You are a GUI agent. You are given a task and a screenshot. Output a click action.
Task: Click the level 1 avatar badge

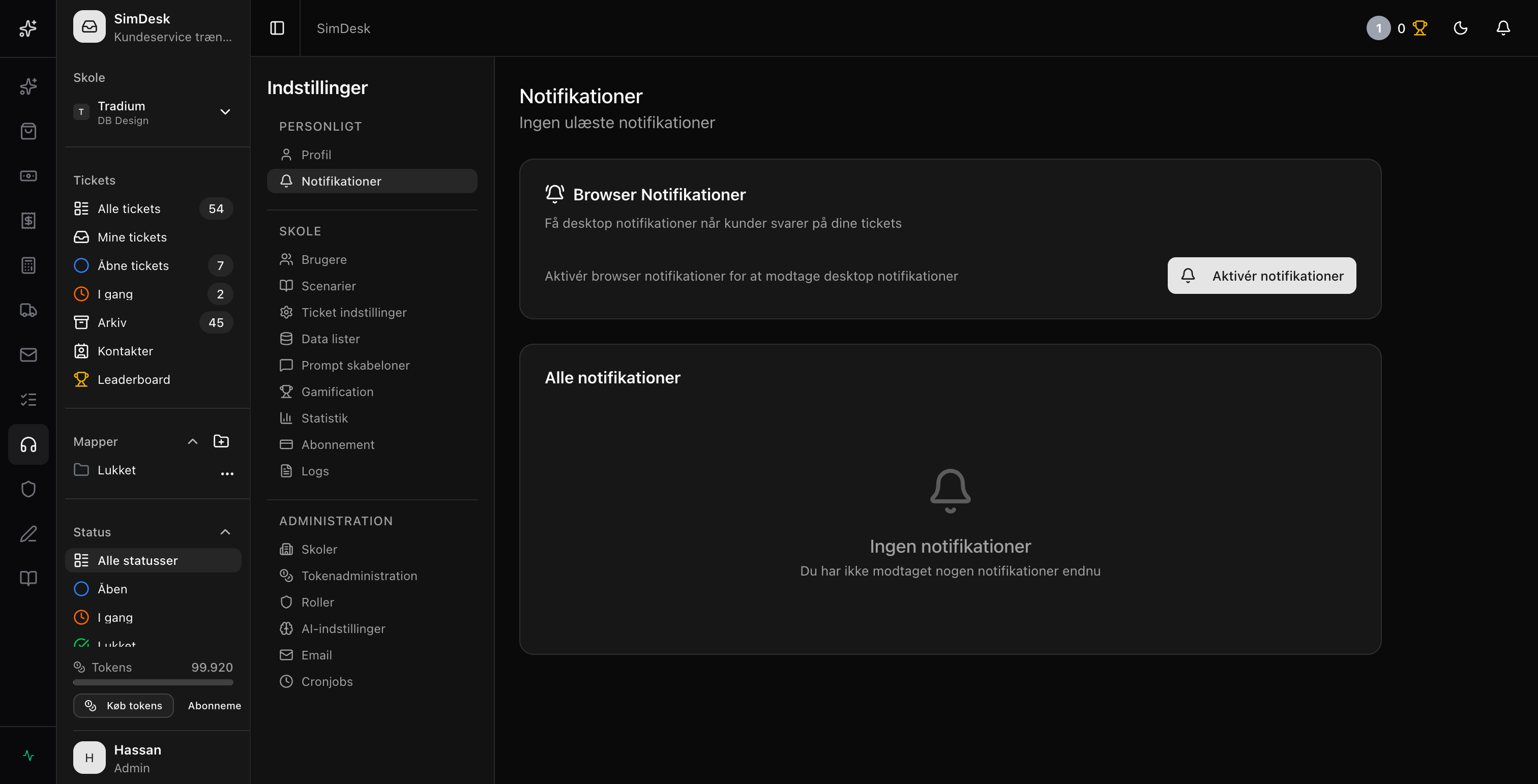click(x=1379, y=28)
